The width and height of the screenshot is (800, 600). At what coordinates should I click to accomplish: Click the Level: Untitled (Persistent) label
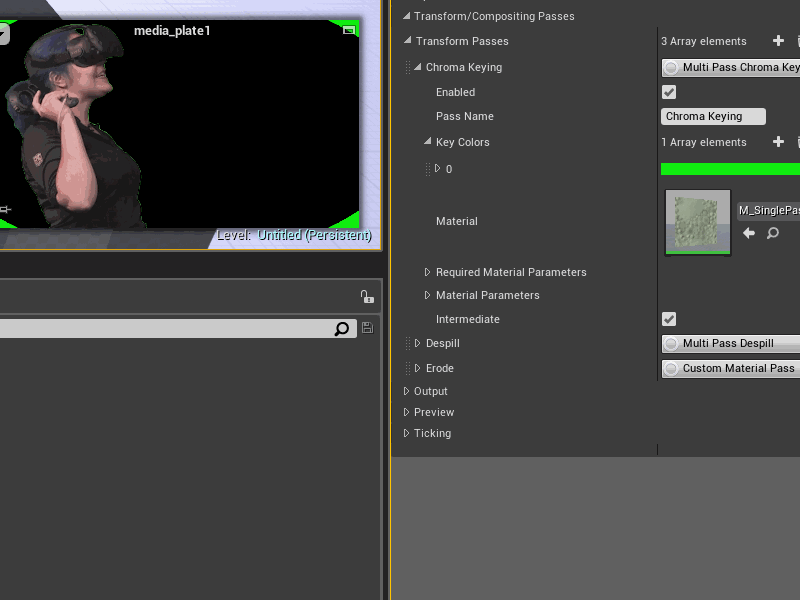pyautogui.click(x=295, y=235)
